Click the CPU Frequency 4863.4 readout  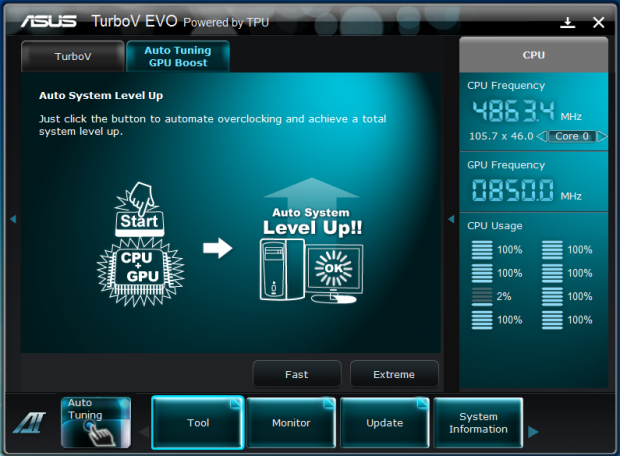[x=513, y=111]
